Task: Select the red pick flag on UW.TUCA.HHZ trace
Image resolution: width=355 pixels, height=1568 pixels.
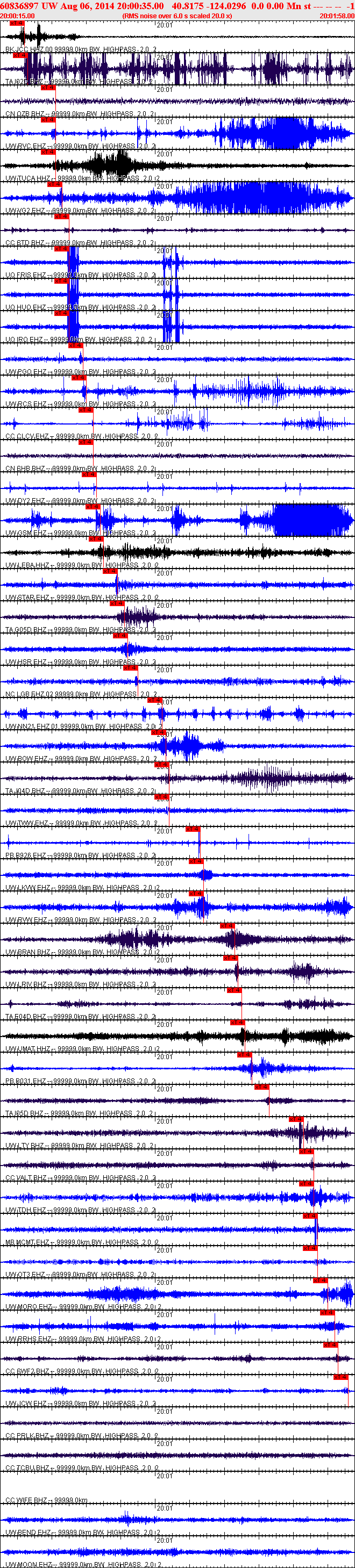Action: (x=48, y=152)
